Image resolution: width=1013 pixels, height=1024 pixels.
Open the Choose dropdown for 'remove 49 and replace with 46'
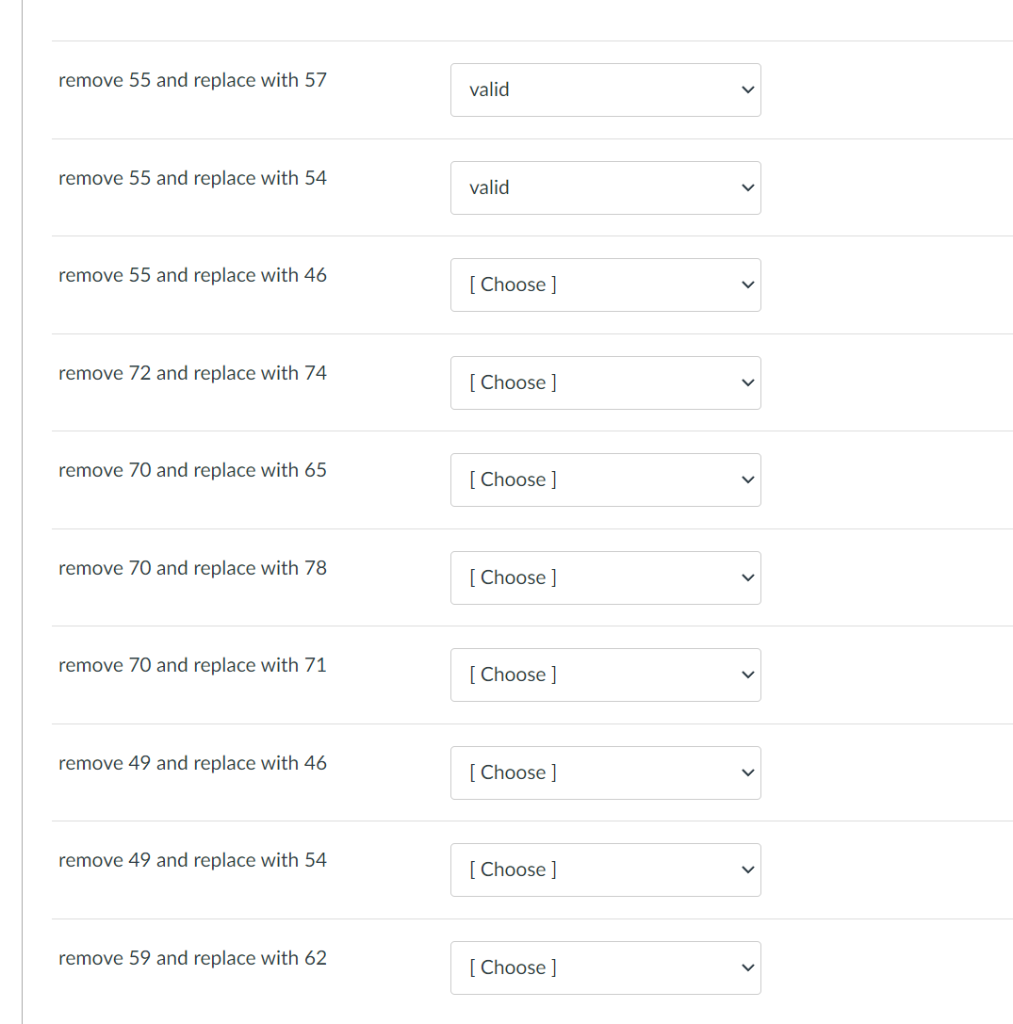pos(605,772)
